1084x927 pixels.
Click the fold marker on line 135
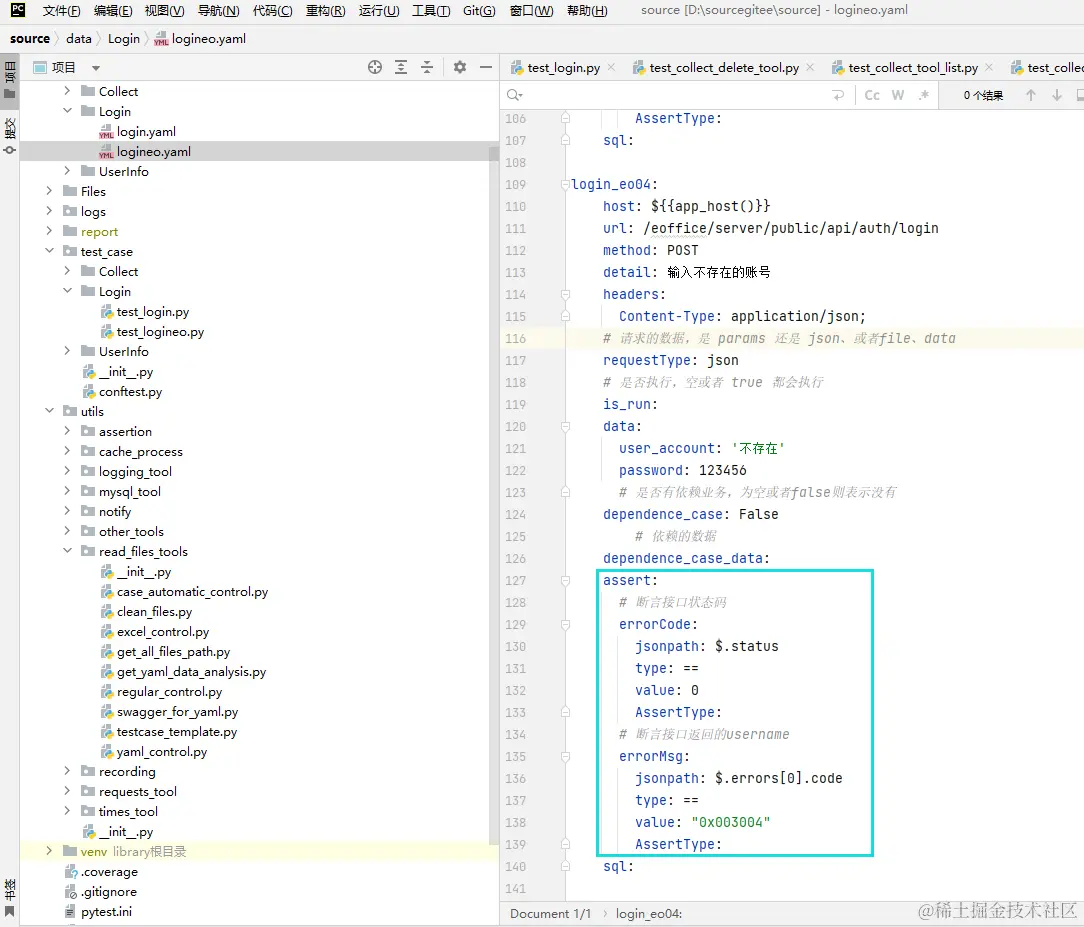click(566, 756)
